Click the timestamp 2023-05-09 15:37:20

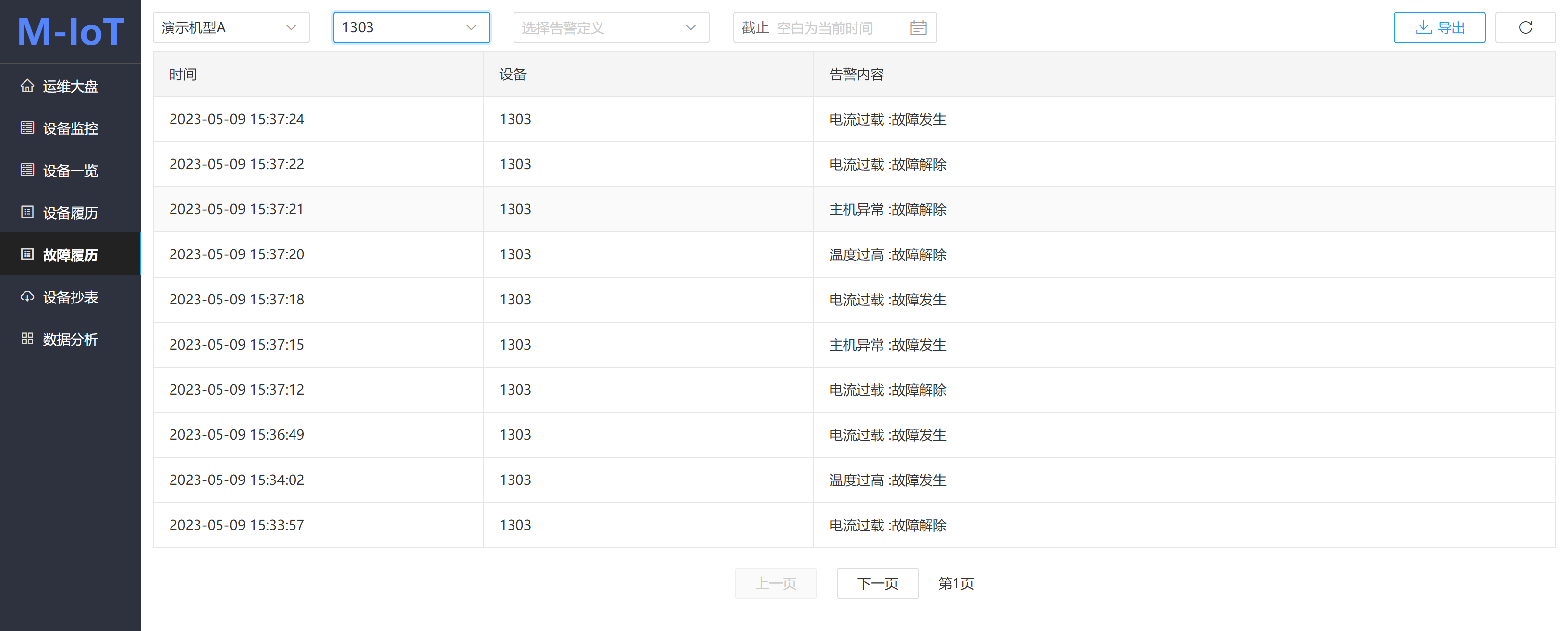[x=237, y=254]
